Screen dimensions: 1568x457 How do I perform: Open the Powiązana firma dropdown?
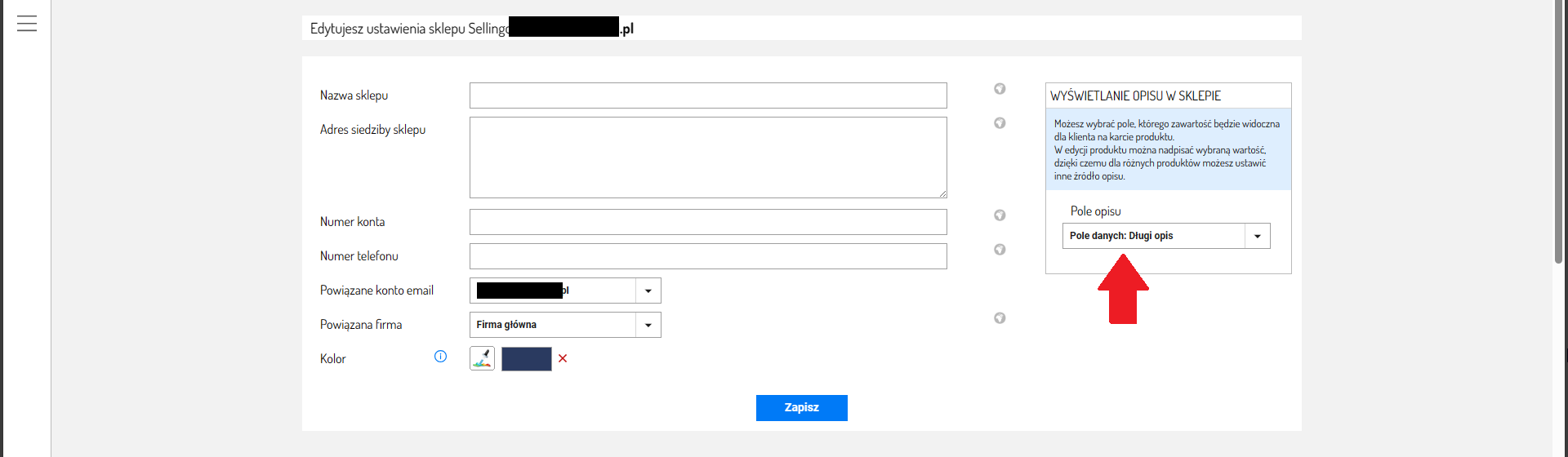click(x=648, y=325)
